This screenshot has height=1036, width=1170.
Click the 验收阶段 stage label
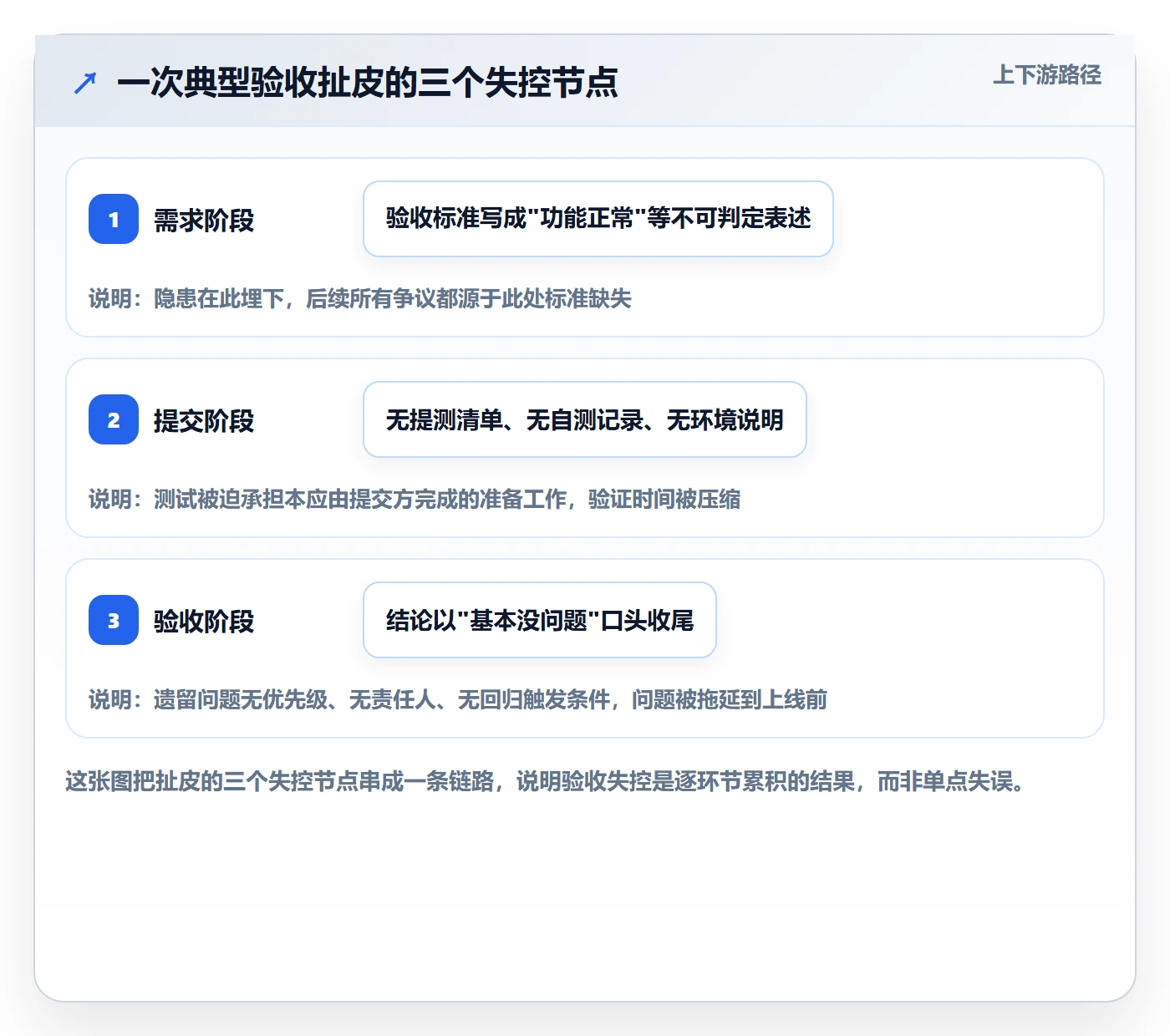(x=204, y=621)
